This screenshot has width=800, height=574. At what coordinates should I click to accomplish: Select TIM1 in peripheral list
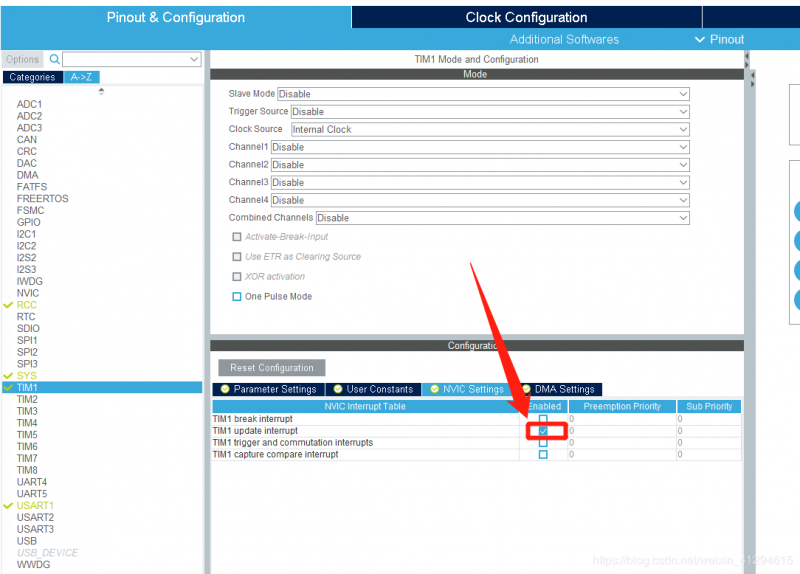[102, 388]
